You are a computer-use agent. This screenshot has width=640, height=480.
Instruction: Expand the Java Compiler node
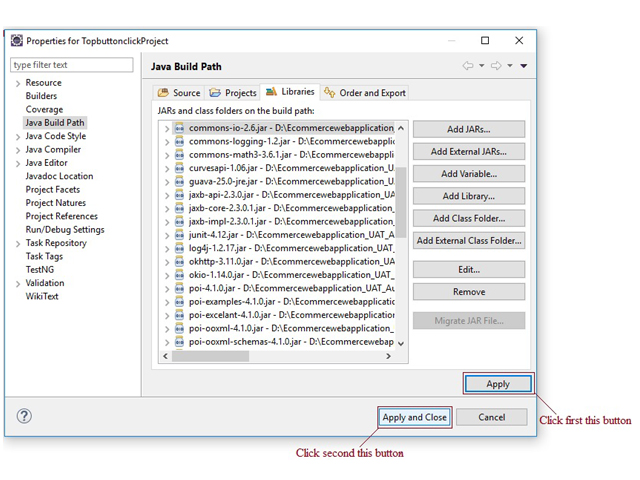18,151
